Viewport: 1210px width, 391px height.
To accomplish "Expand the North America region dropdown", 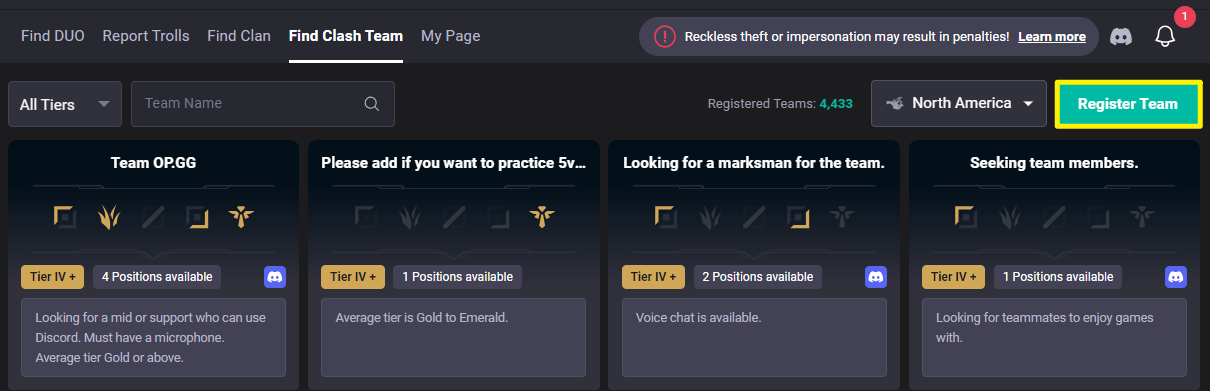I will (959, 104).
